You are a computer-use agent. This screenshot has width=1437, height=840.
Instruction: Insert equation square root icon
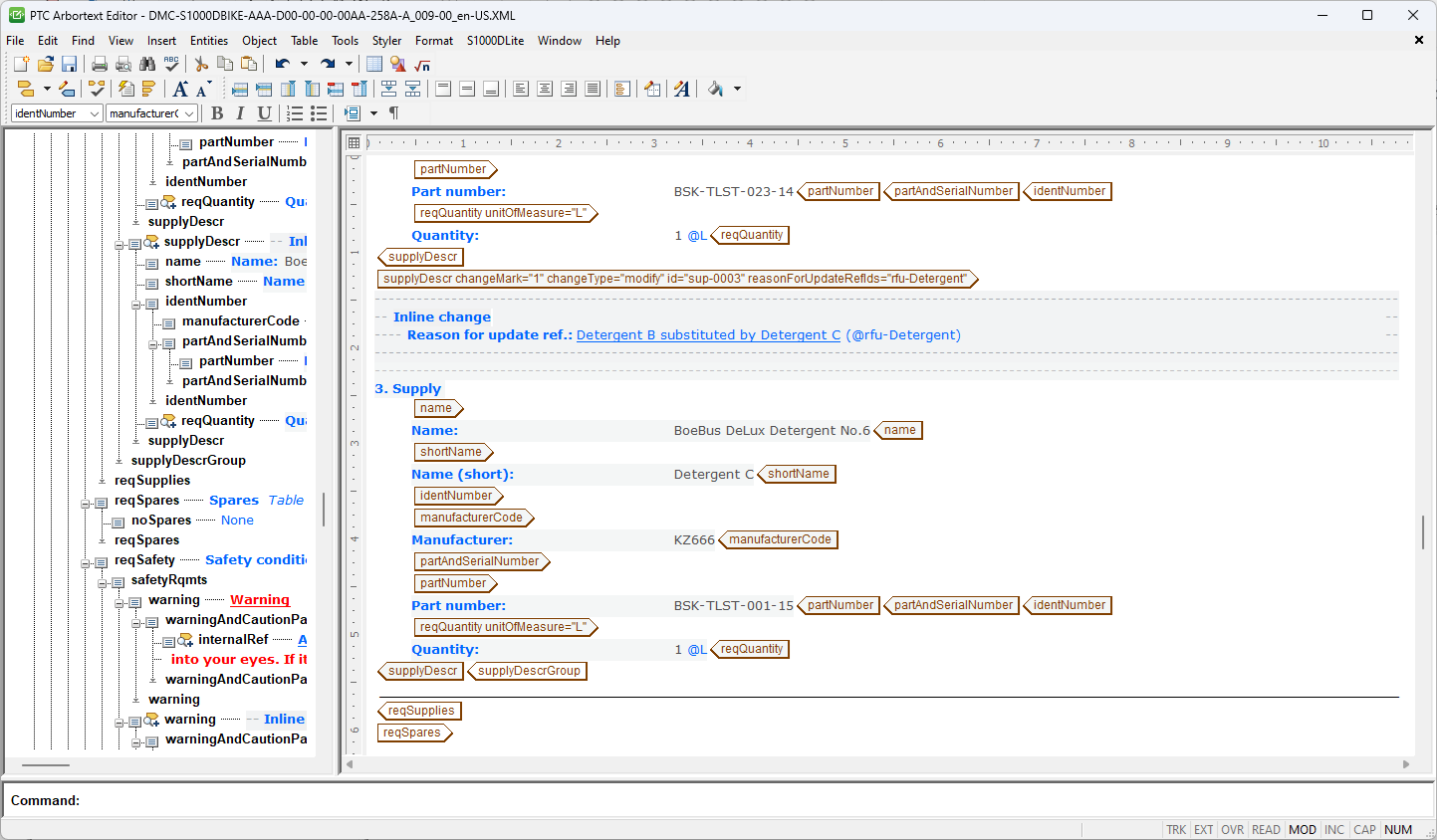(x=422, y=64)
